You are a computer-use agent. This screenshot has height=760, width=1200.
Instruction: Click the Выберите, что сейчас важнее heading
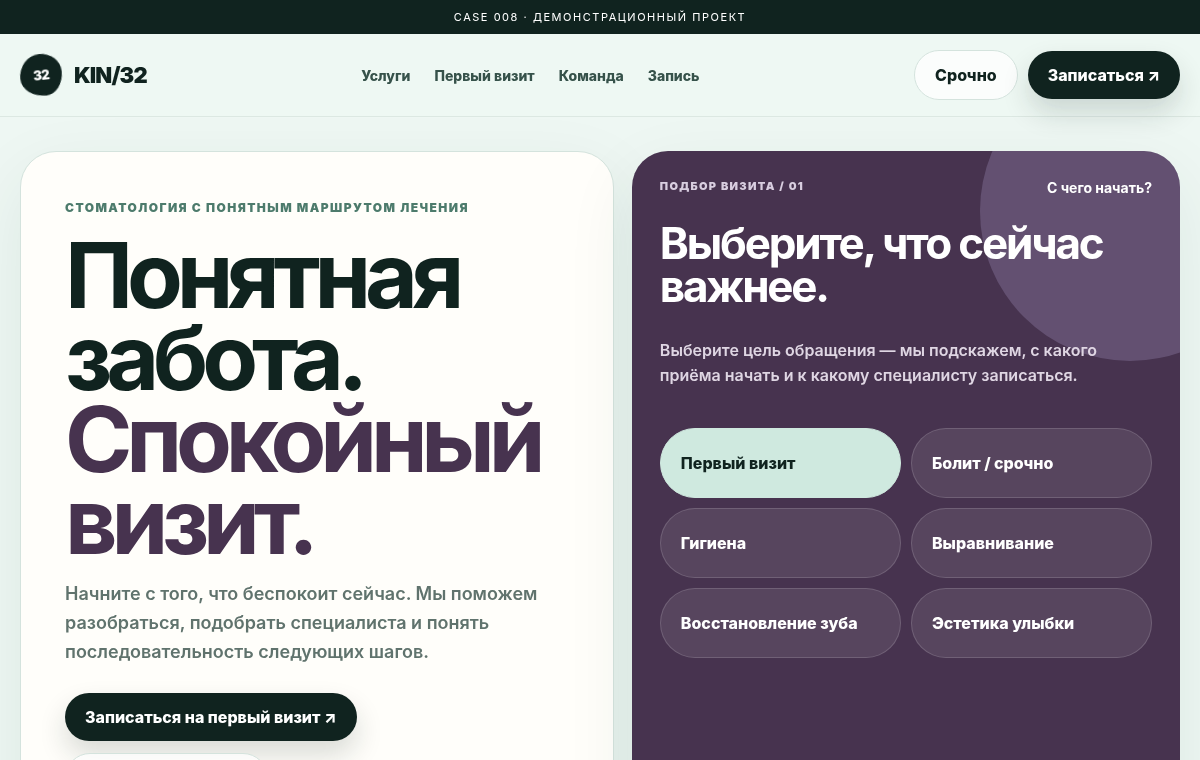click(x=881, y=265)
